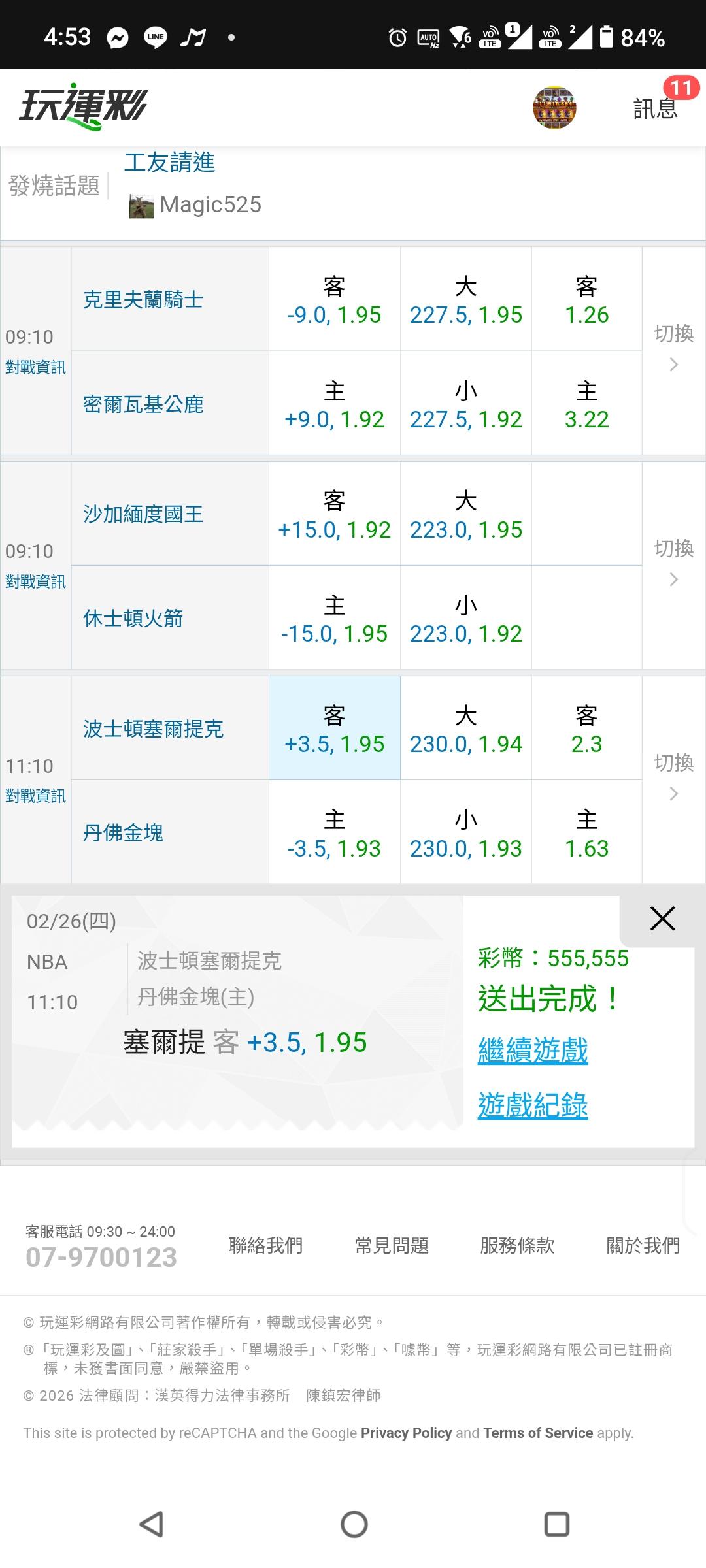Open 訊息 messages with 11 badge
The width and height of the screenshot is (706, 1568).
656,106
